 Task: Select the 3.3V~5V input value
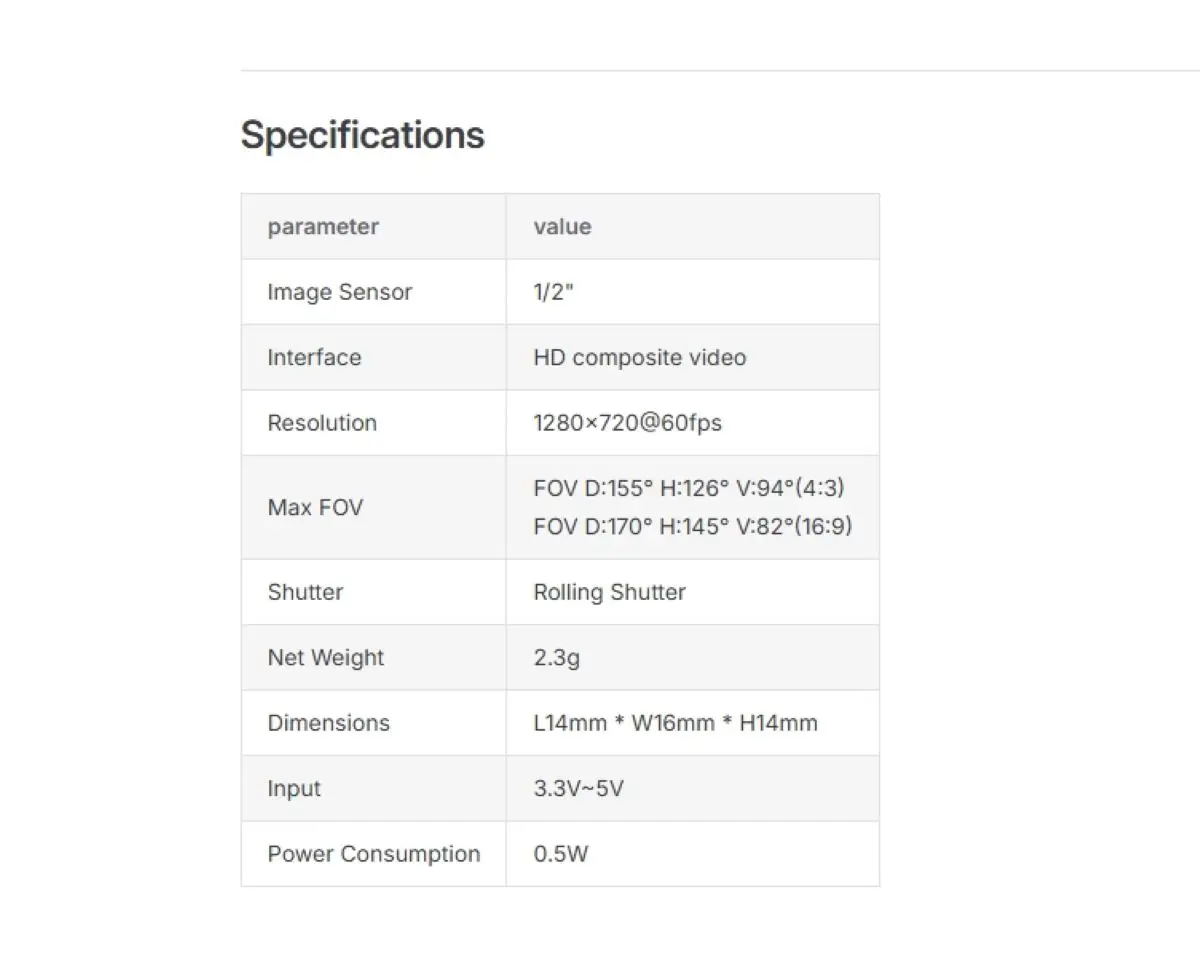pyautogui.click(x=579, y=788)
